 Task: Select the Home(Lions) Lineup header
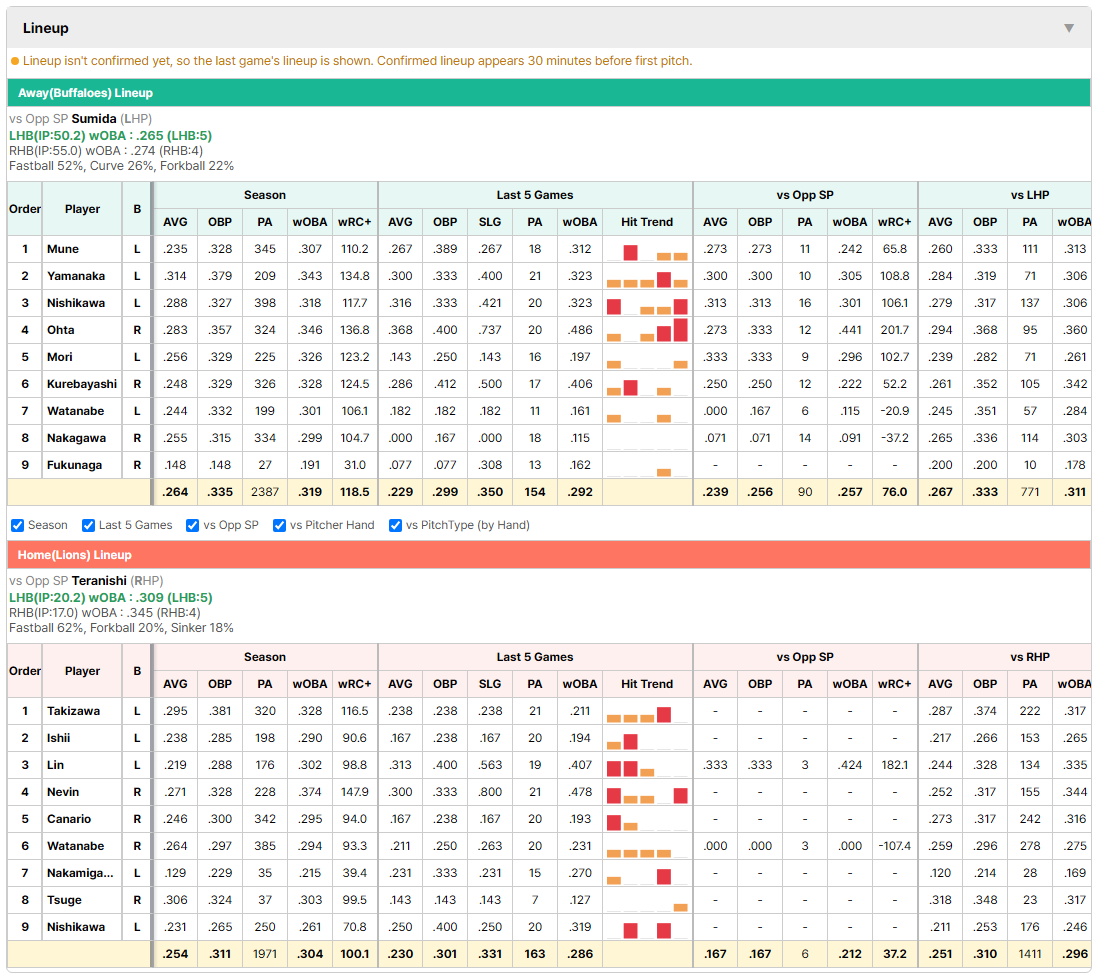(x=549, y=555)
